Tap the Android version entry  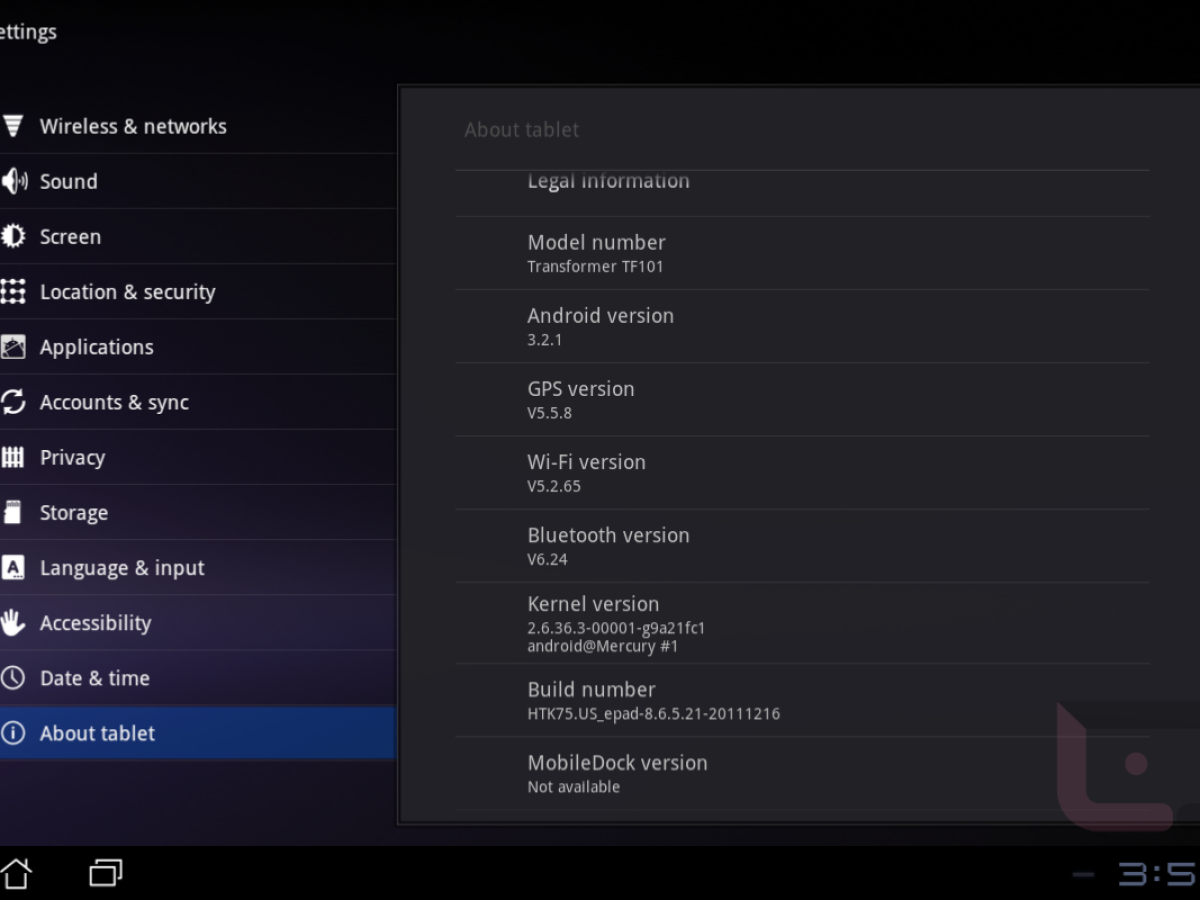coord(600,326)
